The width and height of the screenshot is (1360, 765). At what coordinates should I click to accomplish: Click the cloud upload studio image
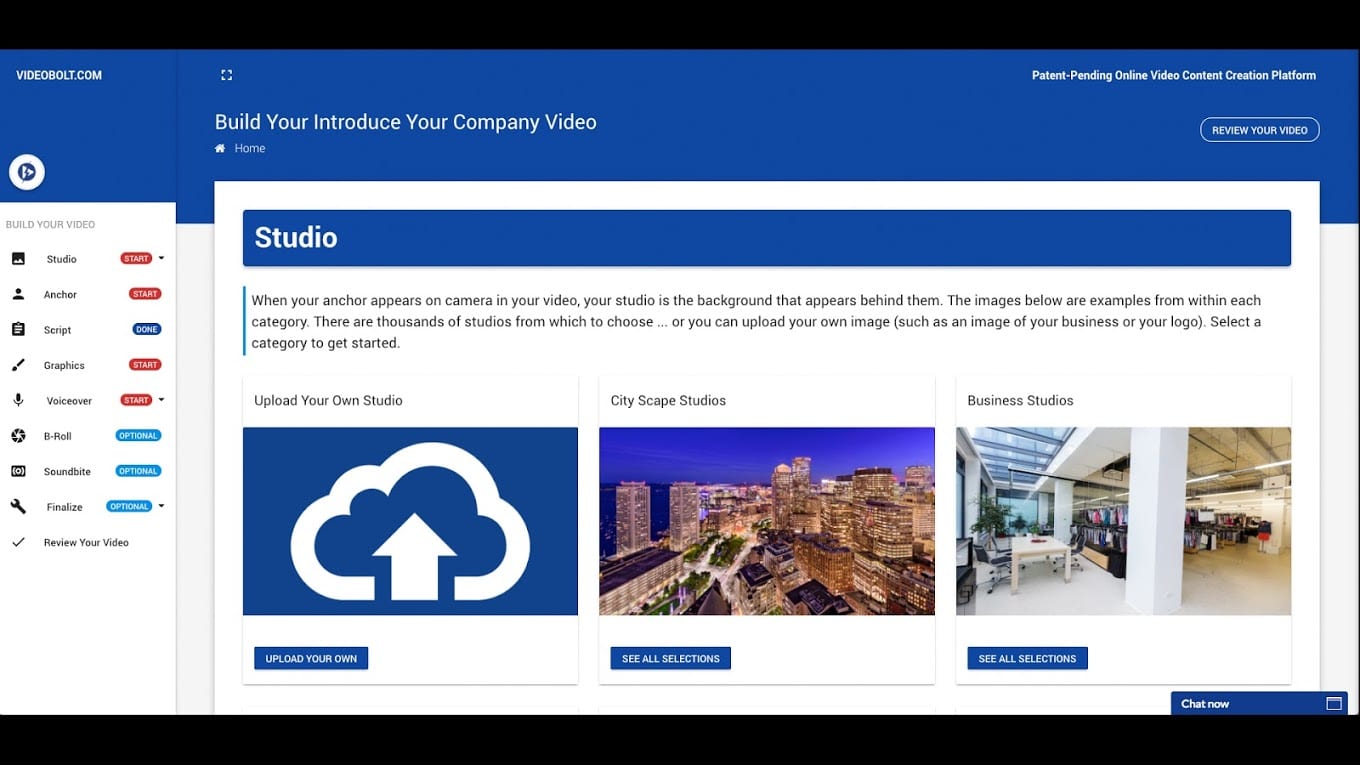[x=410, y=521]
